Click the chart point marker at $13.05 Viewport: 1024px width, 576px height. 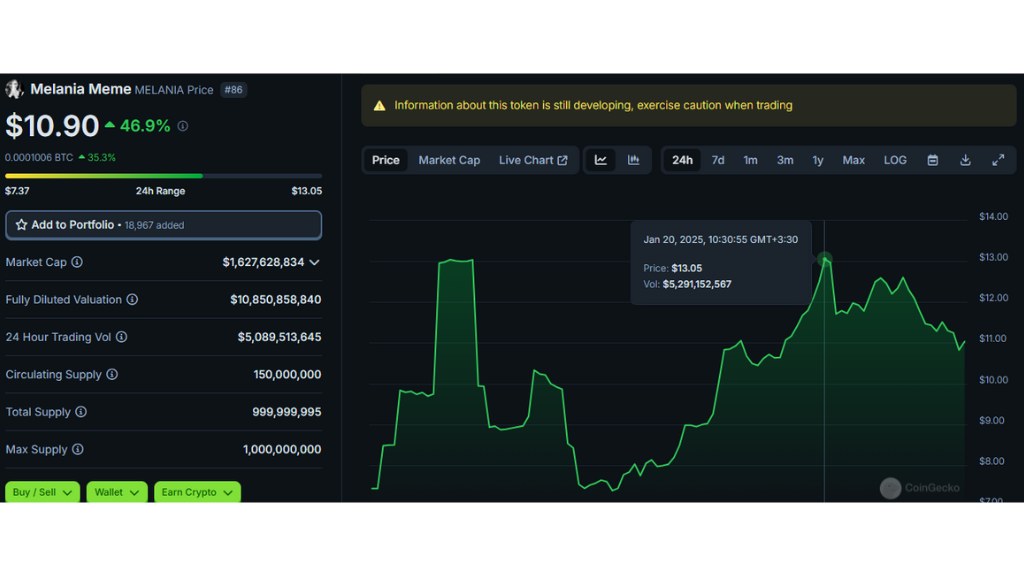pyautogui.click(x=825, y=259)
